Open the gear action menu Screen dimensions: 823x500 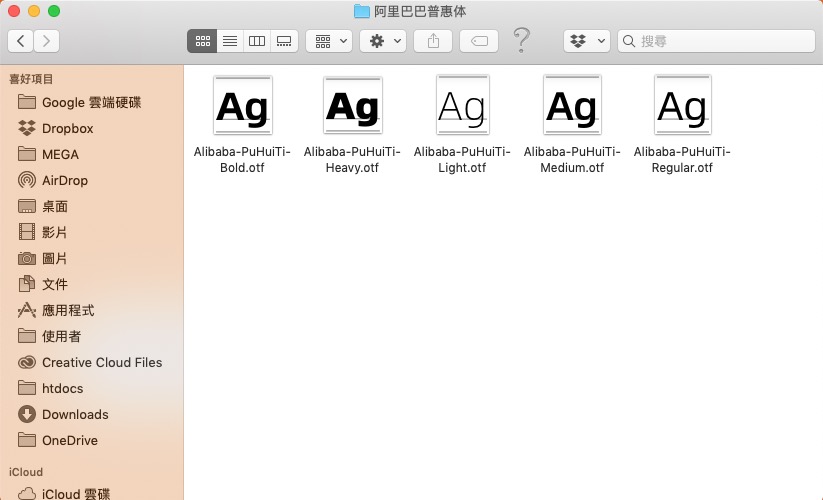tap(383, 41)
